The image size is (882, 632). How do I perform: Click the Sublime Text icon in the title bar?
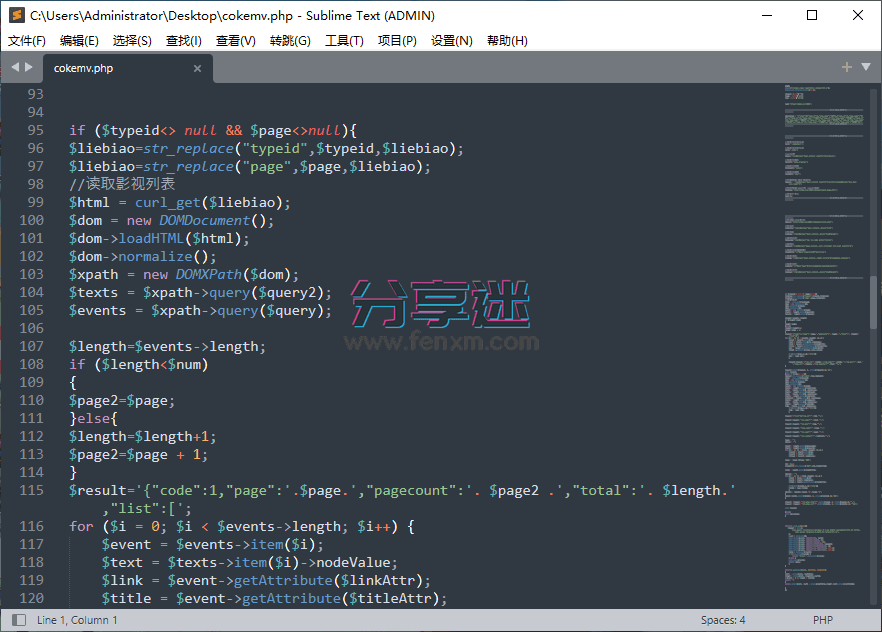(15, 15)
